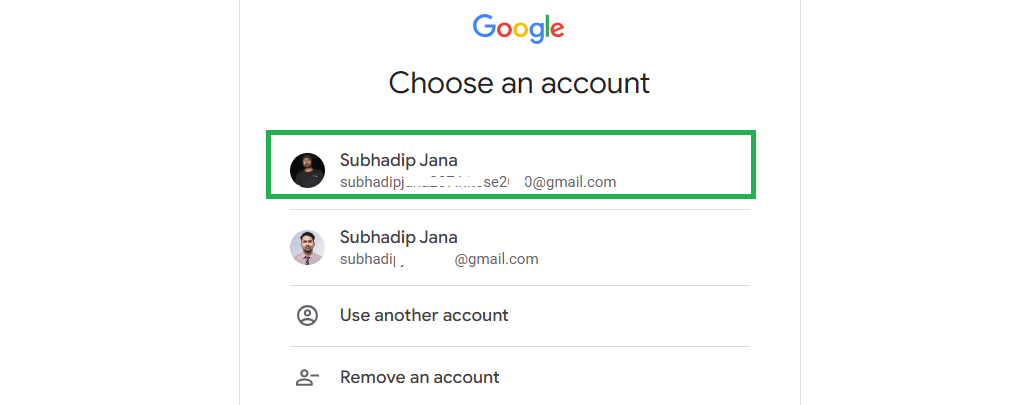
Task: Click the word "Remove" in the last option
Action: [x=374, y=377]
